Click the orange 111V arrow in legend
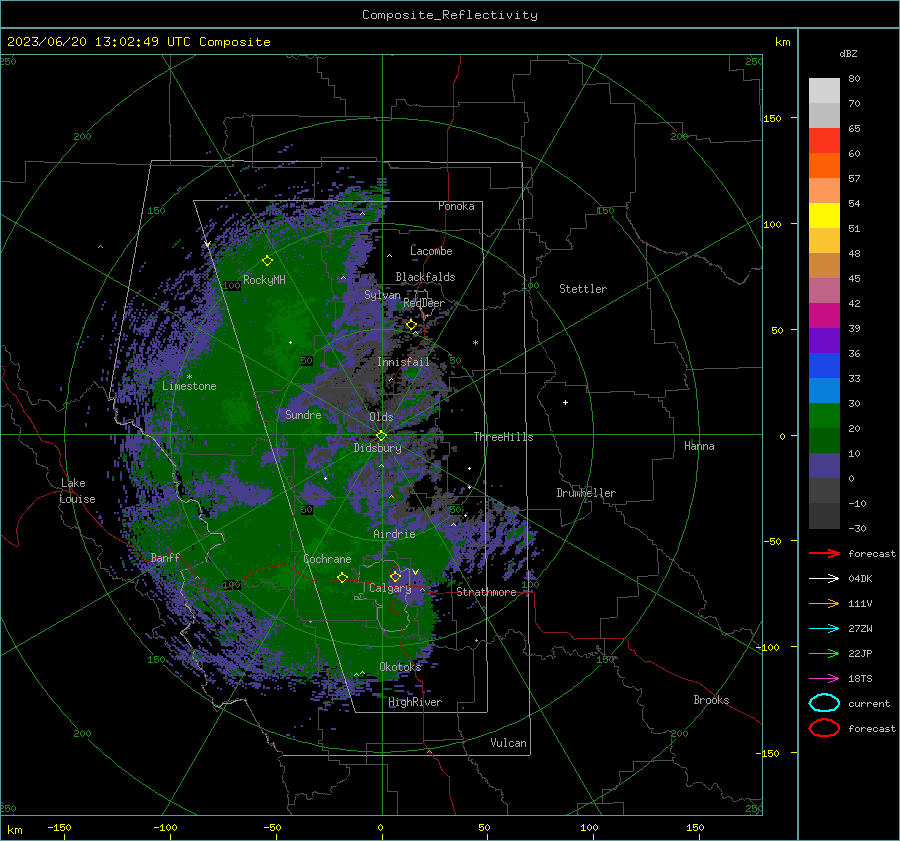 click(x=824, y=603)
